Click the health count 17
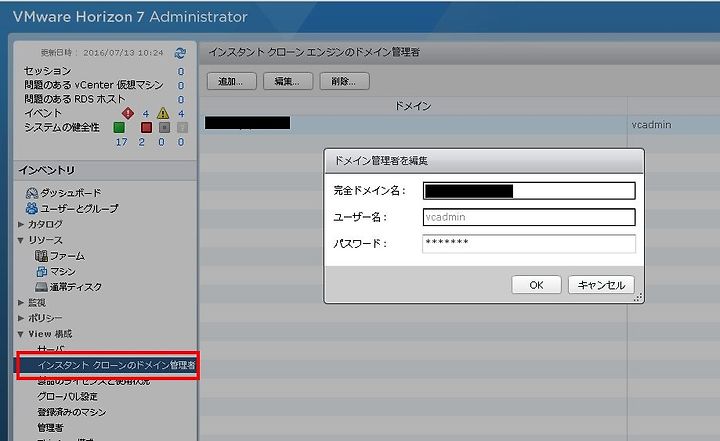This screenshot has width=720, height=441. [x=121, y=142]
